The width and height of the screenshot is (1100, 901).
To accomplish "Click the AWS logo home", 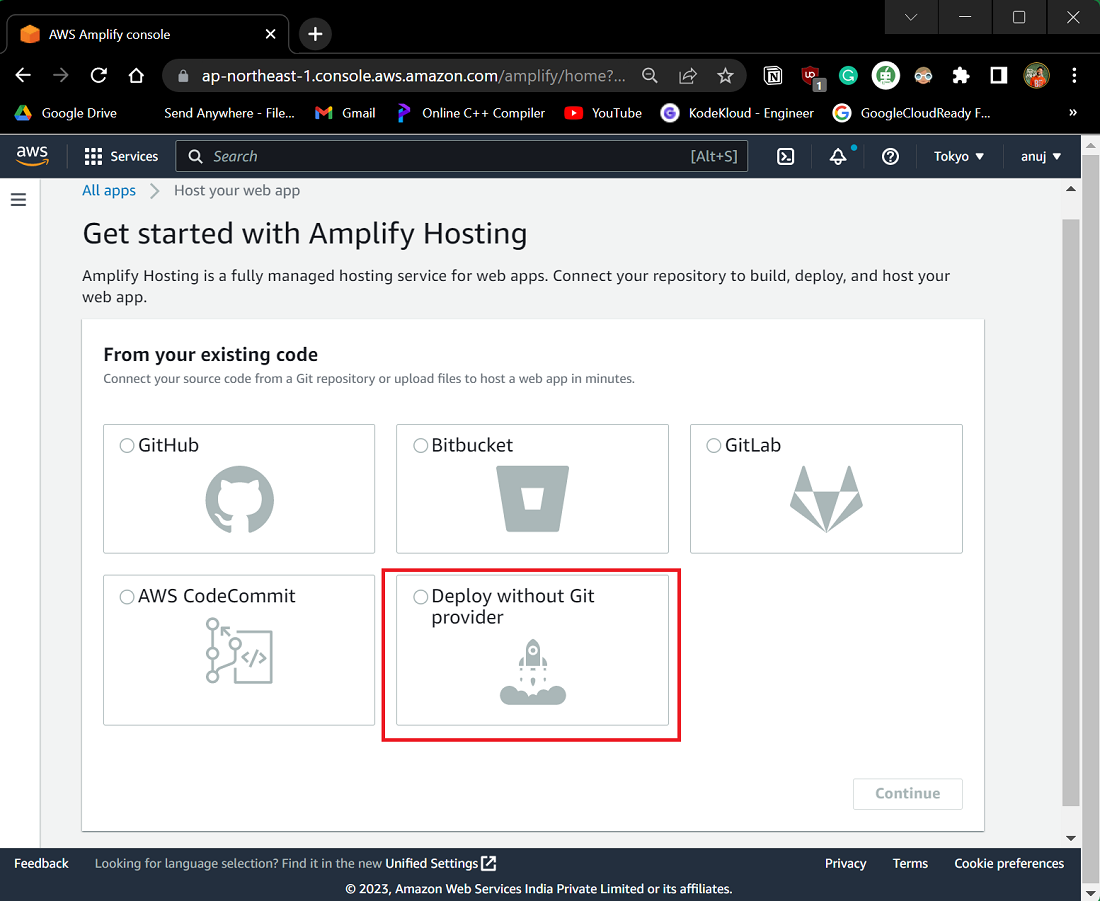I will point(32,156).
